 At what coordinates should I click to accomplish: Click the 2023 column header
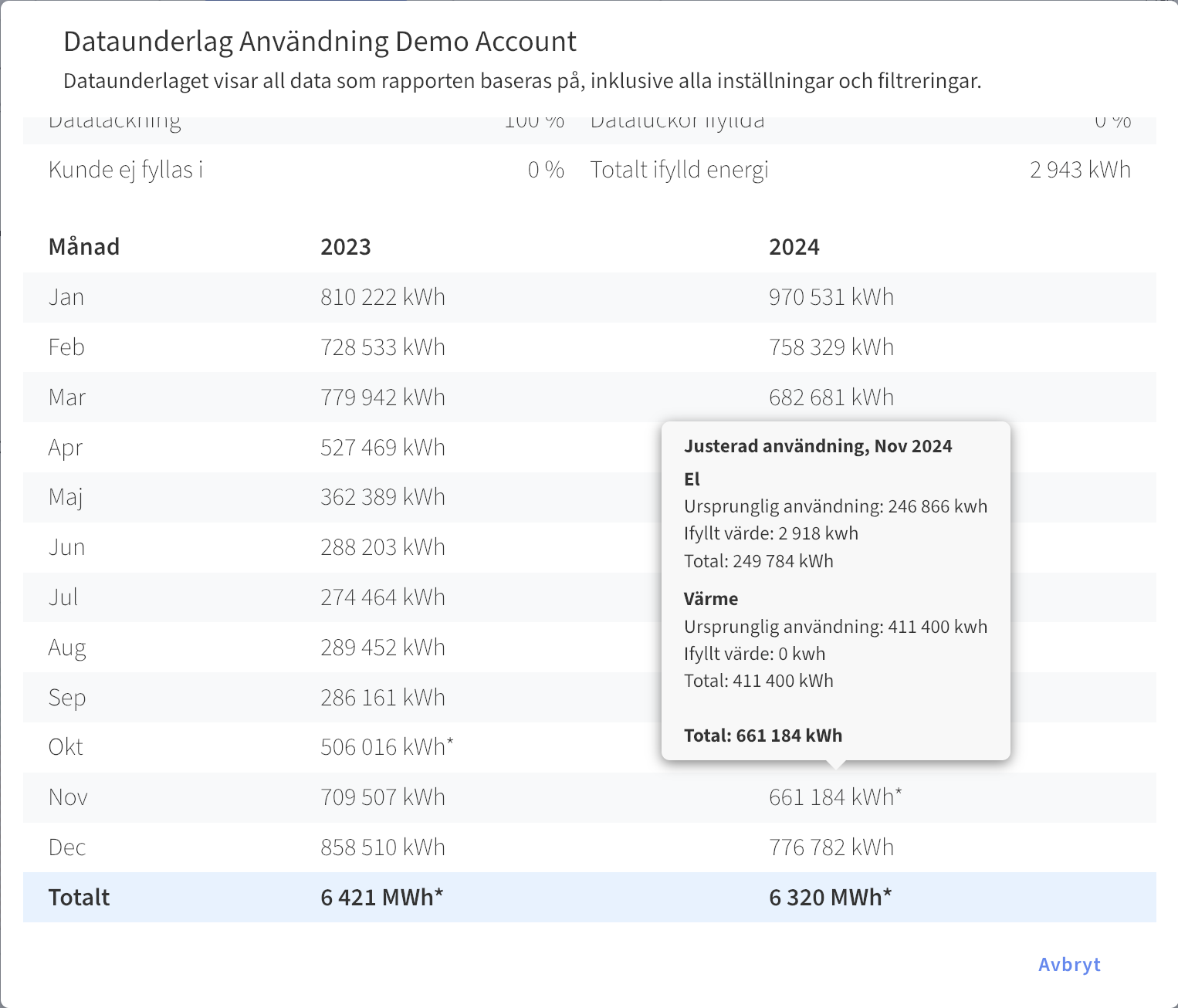pyautogui.click(x=346, y=247)
